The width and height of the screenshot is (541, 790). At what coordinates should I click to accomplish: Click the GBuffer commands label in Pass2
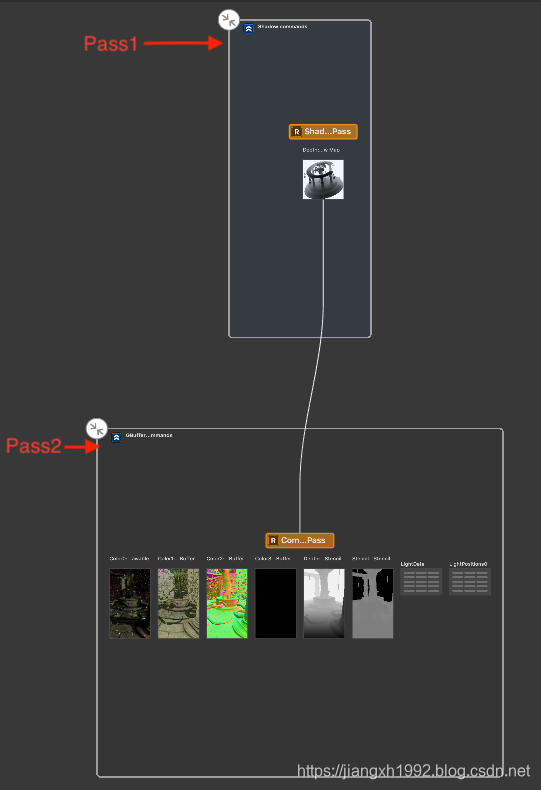pyautogui.click(x=149, y=435)
